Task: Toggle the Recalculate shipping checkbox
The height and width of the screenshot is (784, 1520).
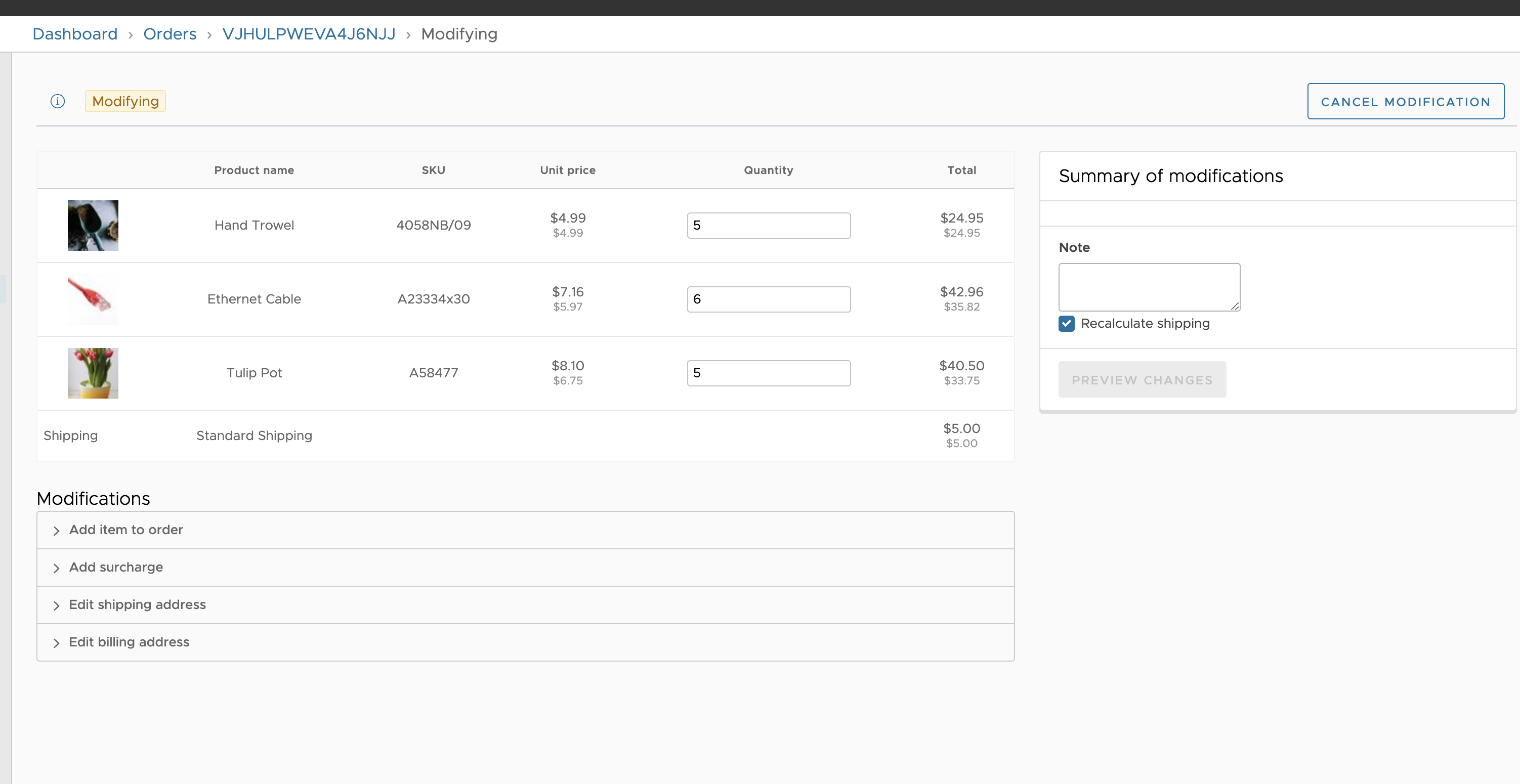Action: [1066, 323]
